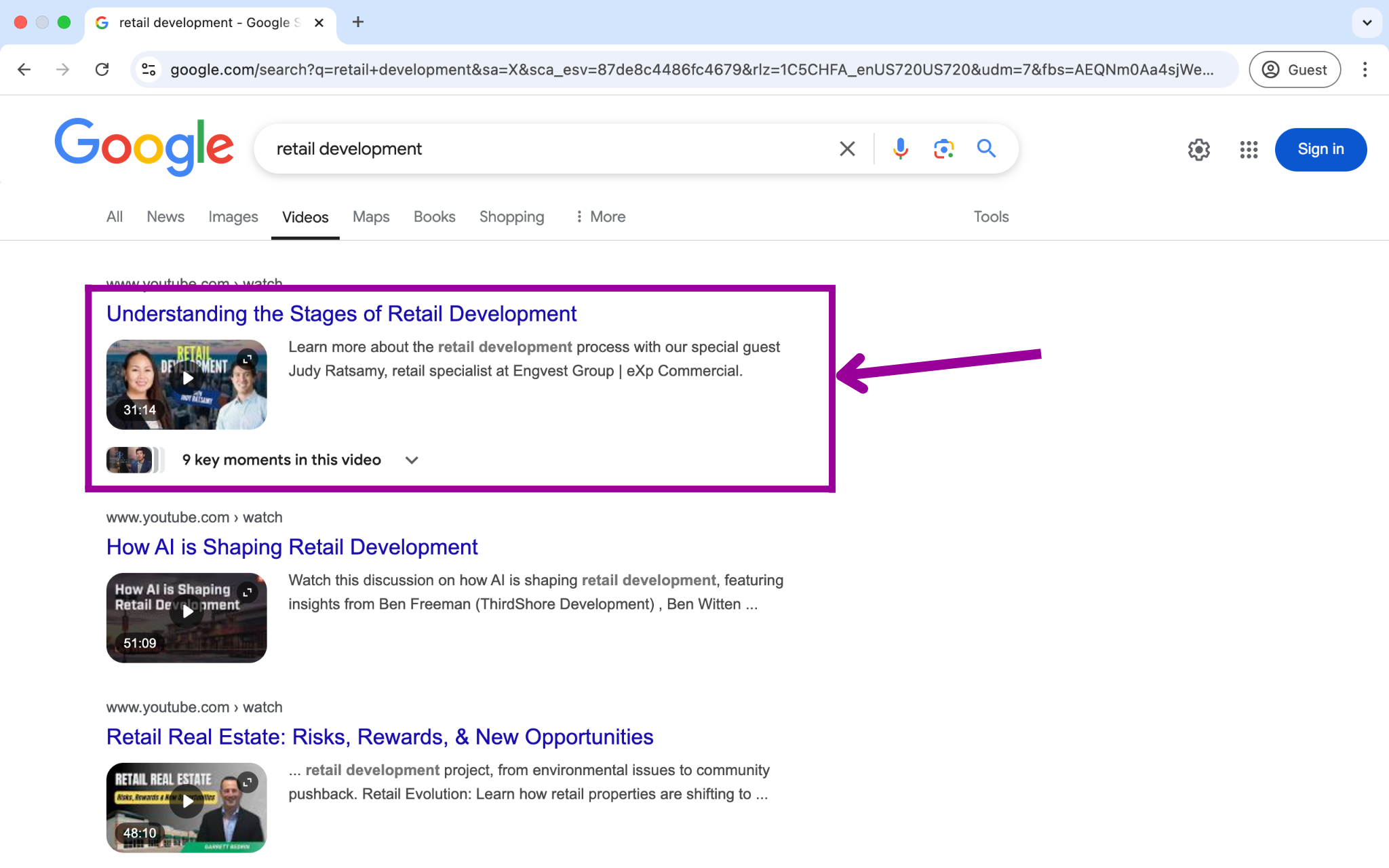Expand the tab search dropdown arrow
Viewport: 1389px width, 868px height.
tap(1367, 22)
